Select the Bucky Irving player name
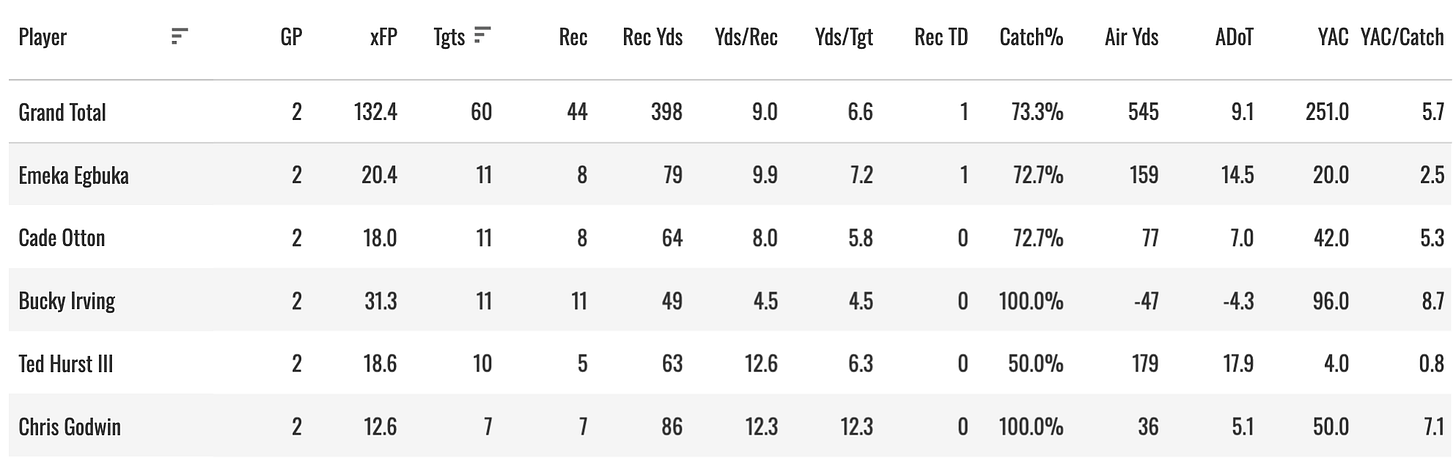 [67, 301]
